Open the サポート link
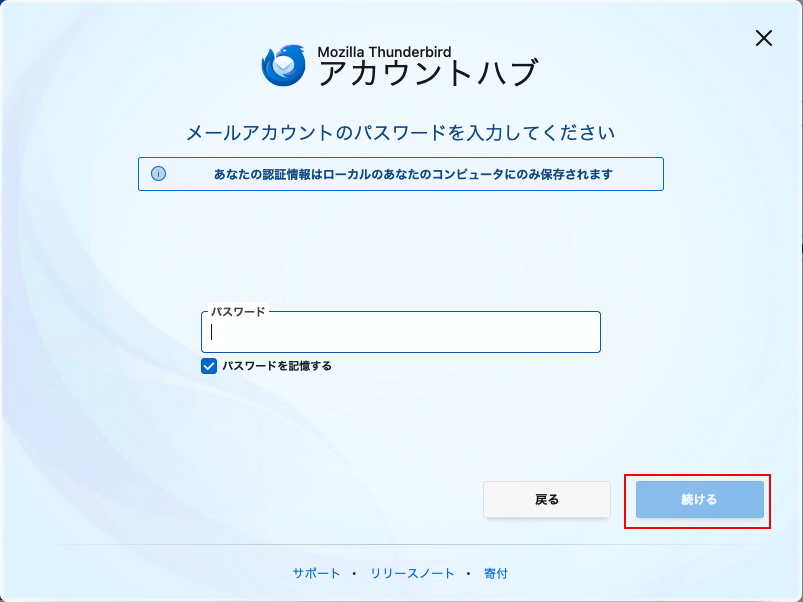The width and height of the screenshot is (803, 602). point(316,573)
